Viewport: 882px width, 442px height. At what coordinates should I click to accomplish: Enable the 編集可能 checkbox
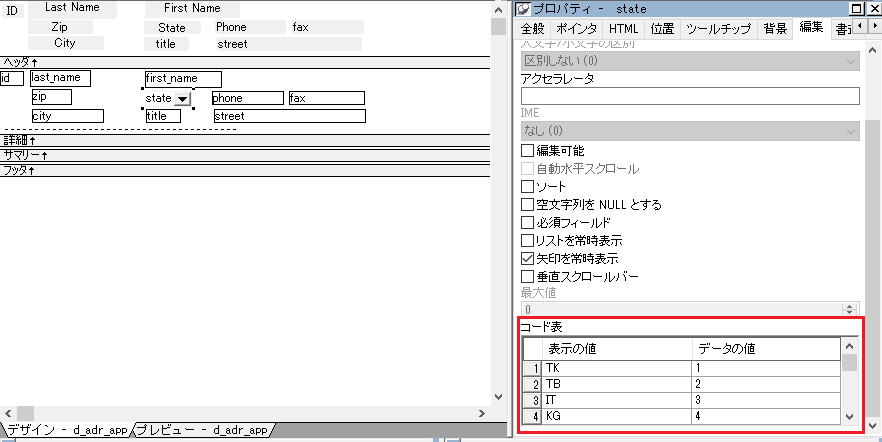528,151
